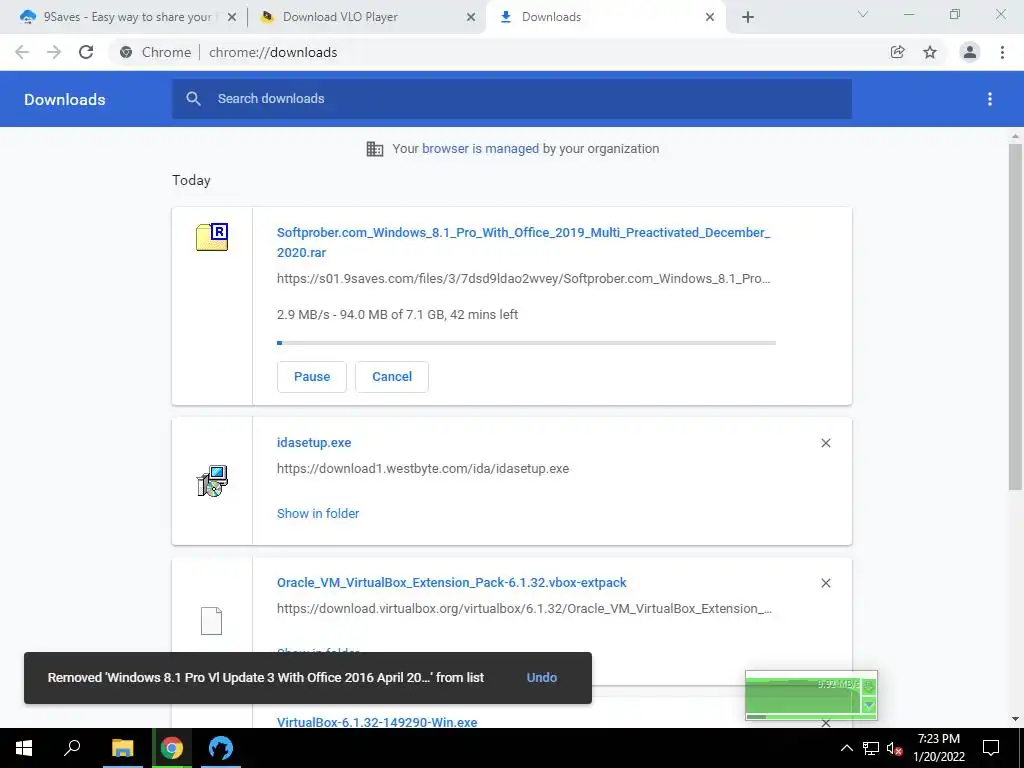Show hidden system tray icons
The height and width of the screenshot is (768, 1024).
point(846,748)
